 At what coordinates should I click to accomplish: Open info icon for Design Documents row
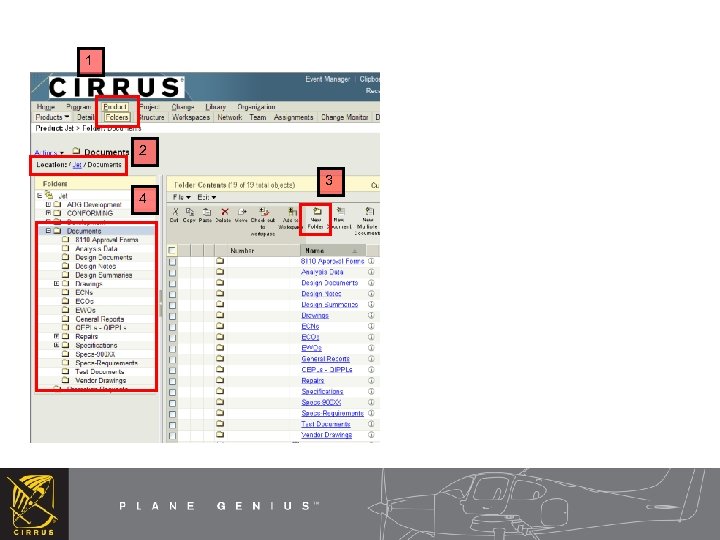(371, 283)
